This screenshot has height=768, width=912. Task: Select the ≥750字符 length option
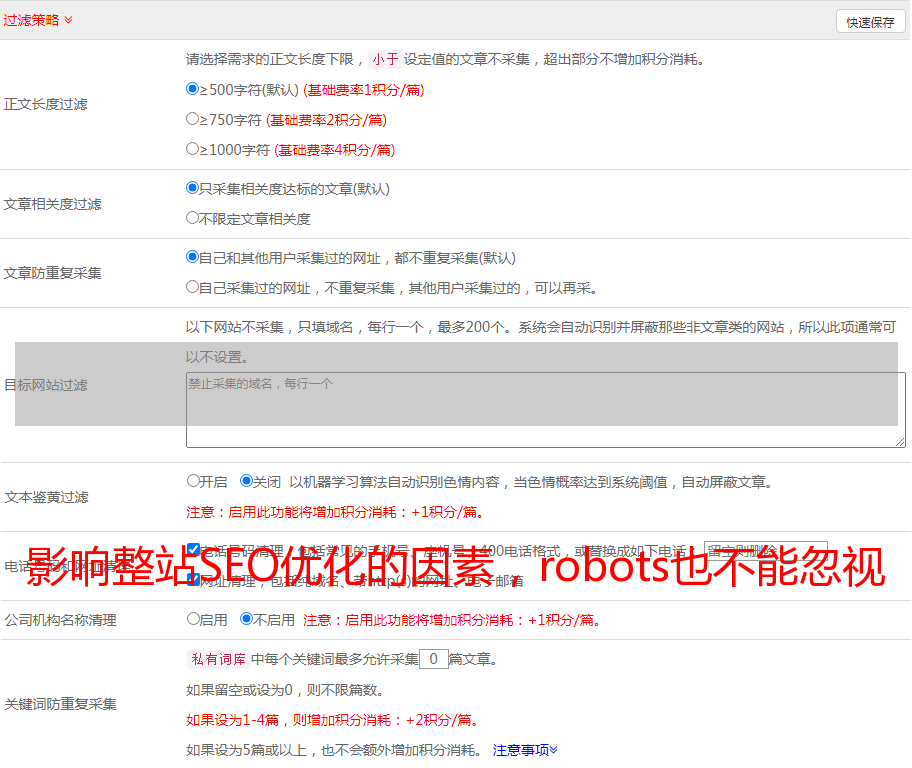[193, 119]
